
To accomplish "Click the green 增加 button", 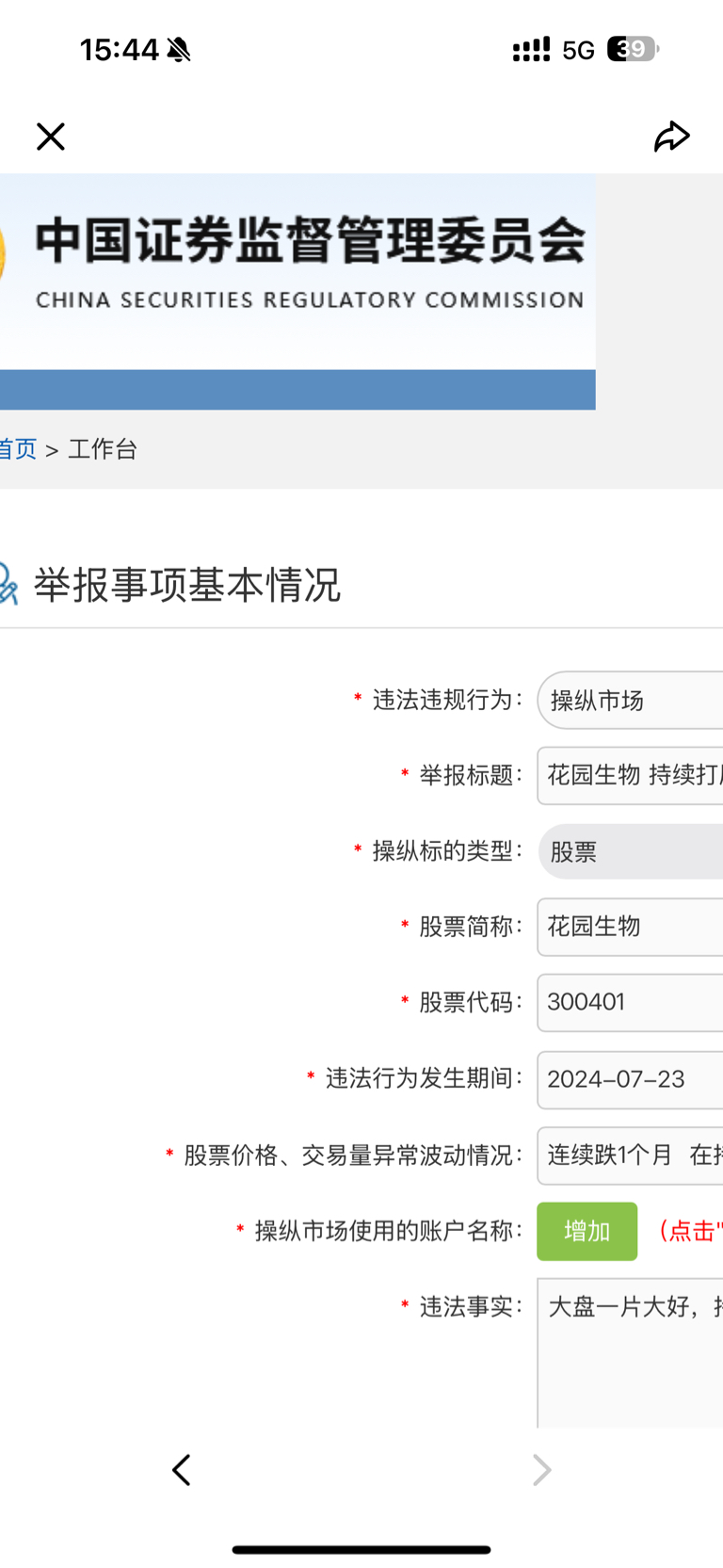I will [x=587, y=1231].
